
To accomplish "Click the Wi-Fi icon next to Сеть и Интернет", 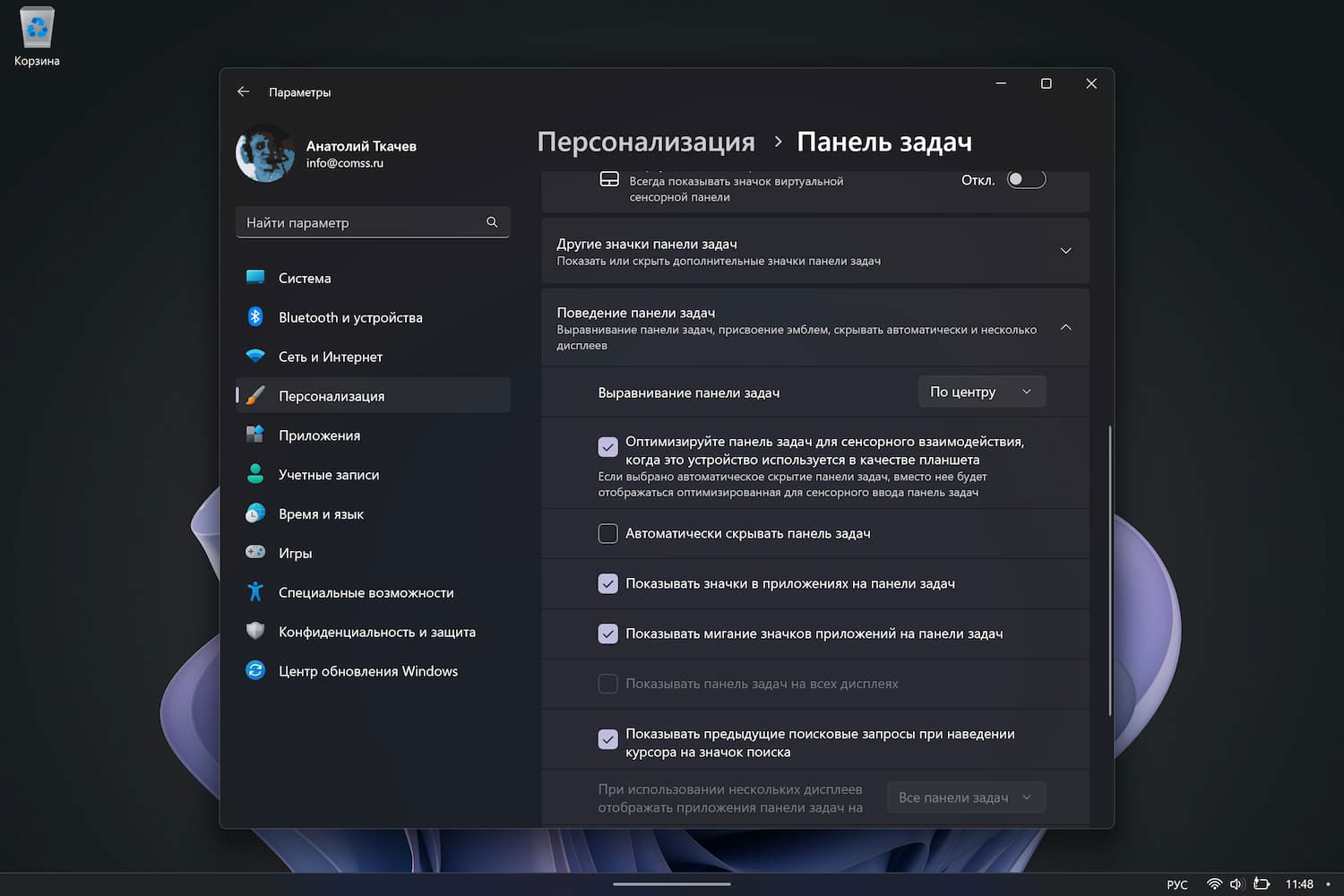I will click(x=255, y=357).
